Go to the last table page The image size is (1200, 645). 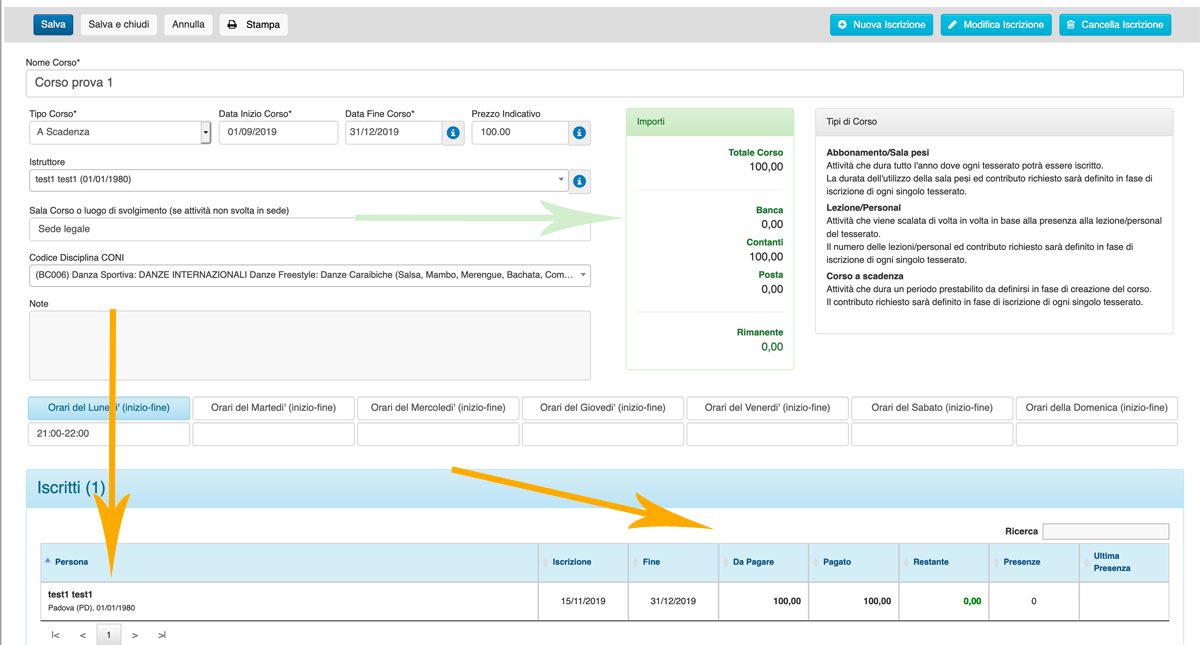(x=161, y=635)
